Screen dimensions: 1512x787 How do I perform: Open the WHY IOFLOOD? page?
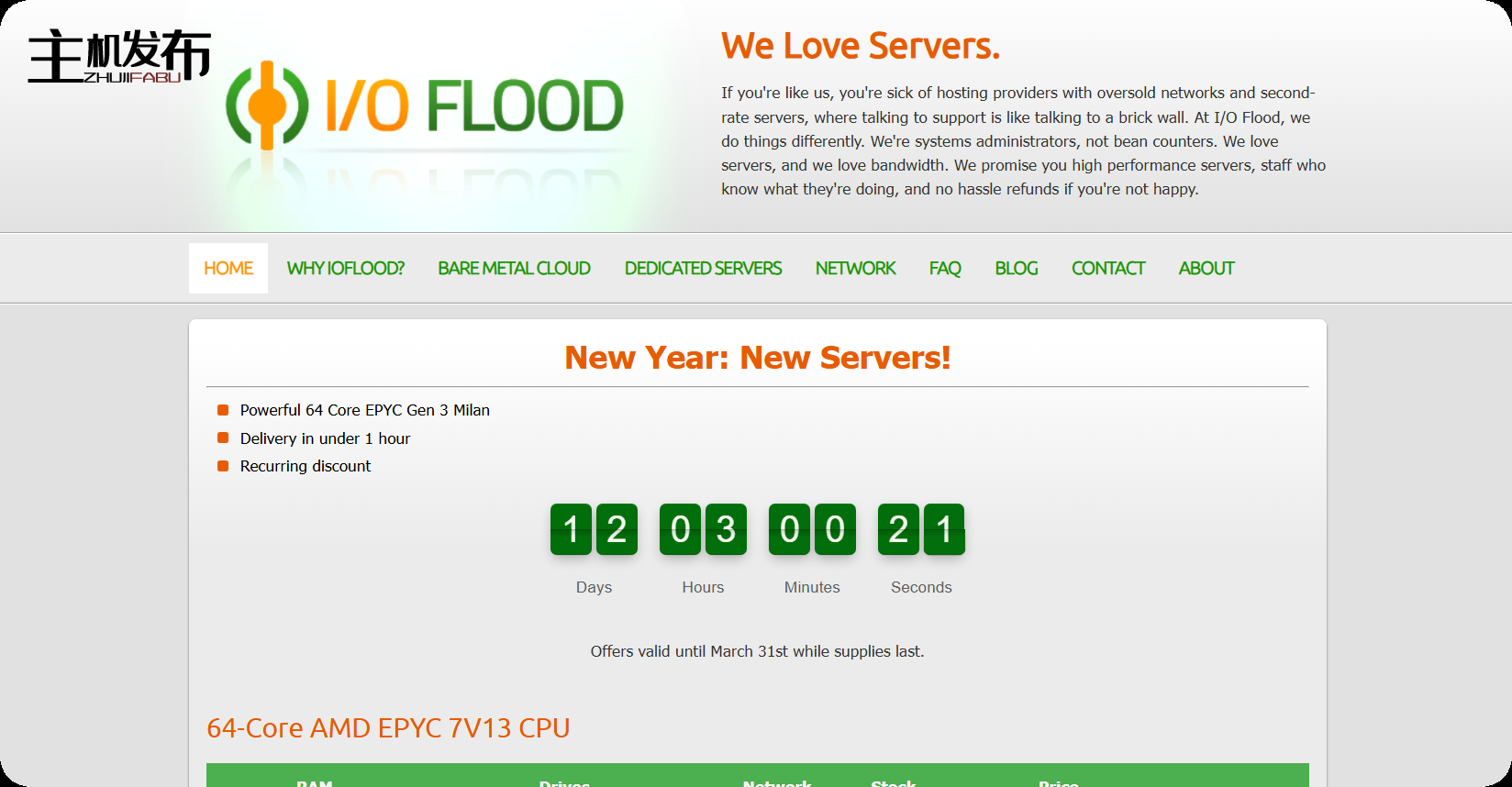(345, 269)
